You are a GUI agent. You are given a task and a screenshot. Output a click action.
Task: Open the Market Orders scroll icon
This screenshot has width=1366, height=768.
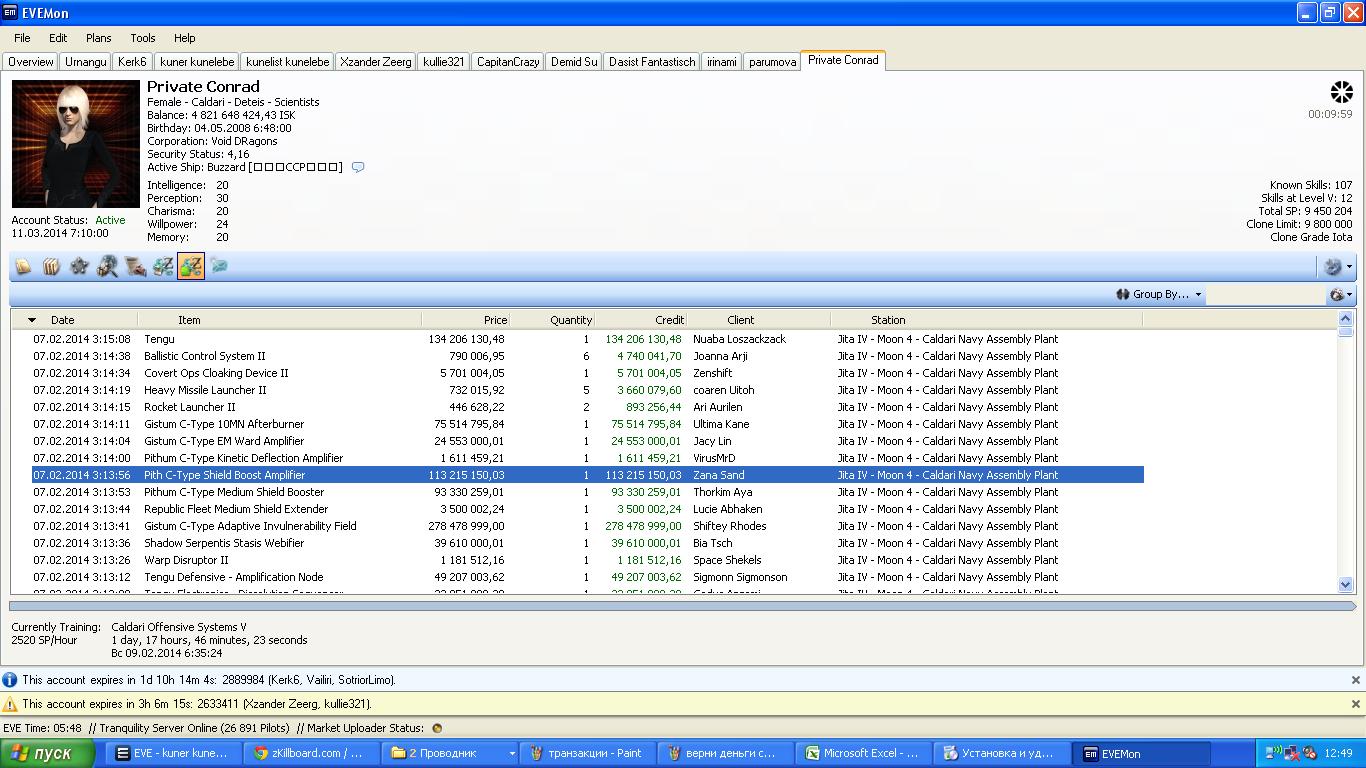click(135, 266)
